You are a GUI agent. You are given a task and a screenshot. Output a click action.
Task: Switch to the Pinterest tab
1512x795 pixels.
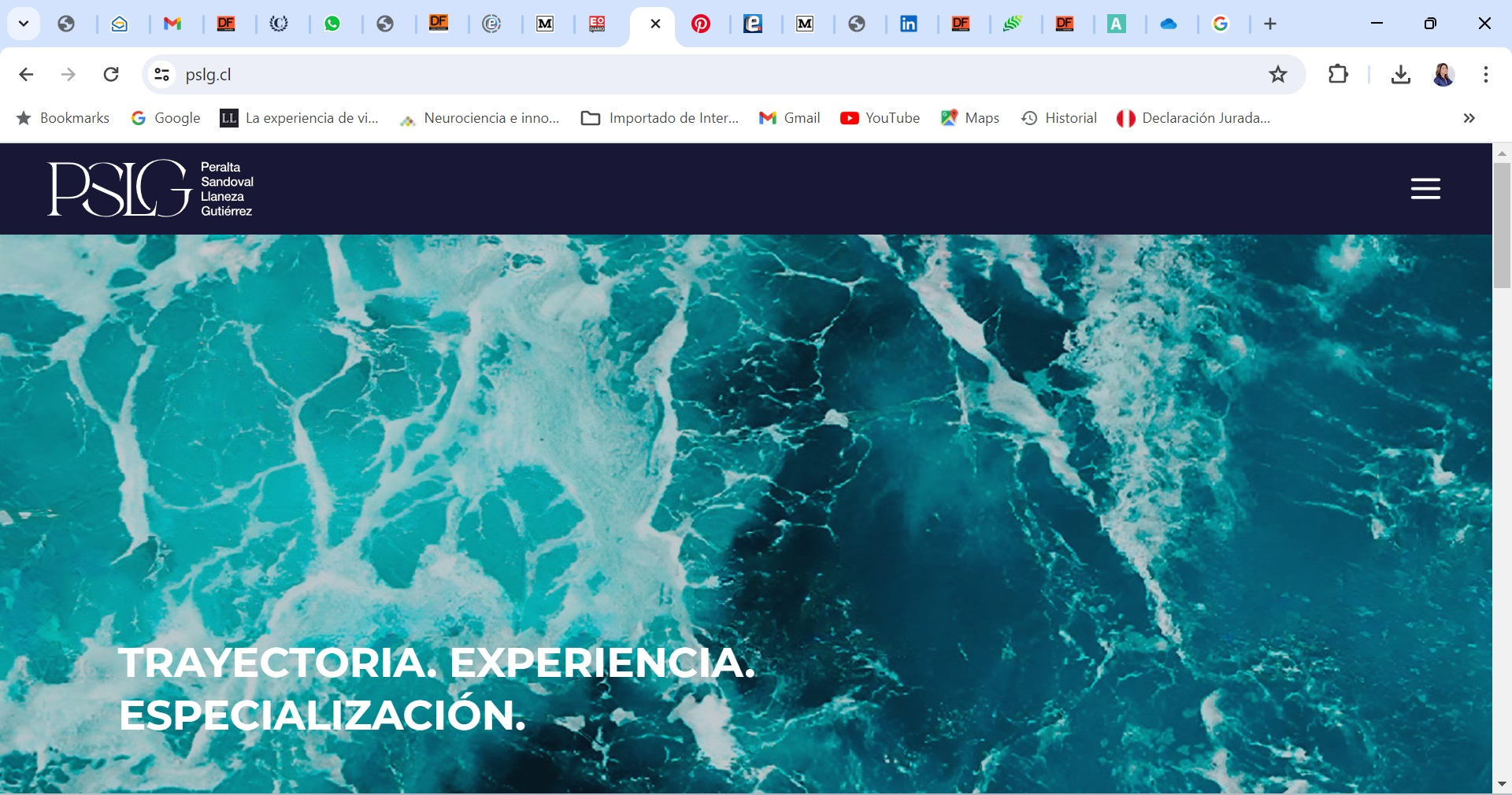point(700,24)
